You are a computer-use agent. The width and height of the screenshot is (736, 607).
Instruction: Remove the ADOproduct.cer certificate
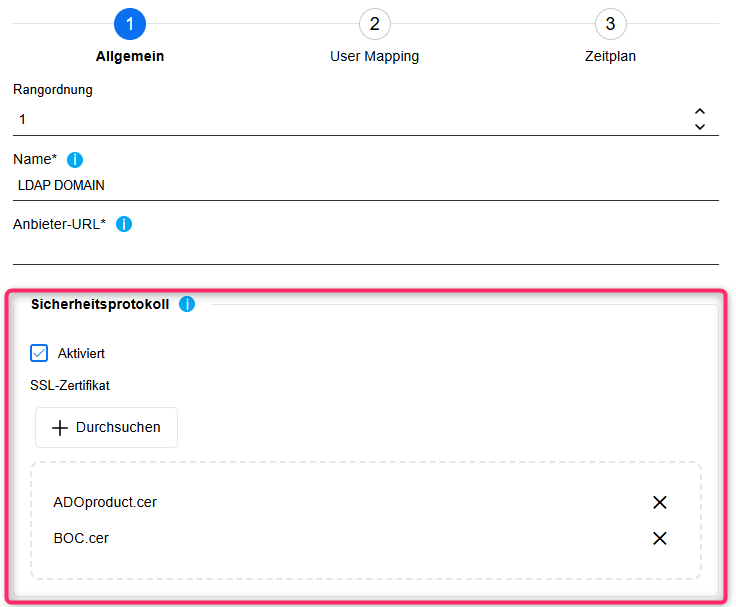point(660,502)
